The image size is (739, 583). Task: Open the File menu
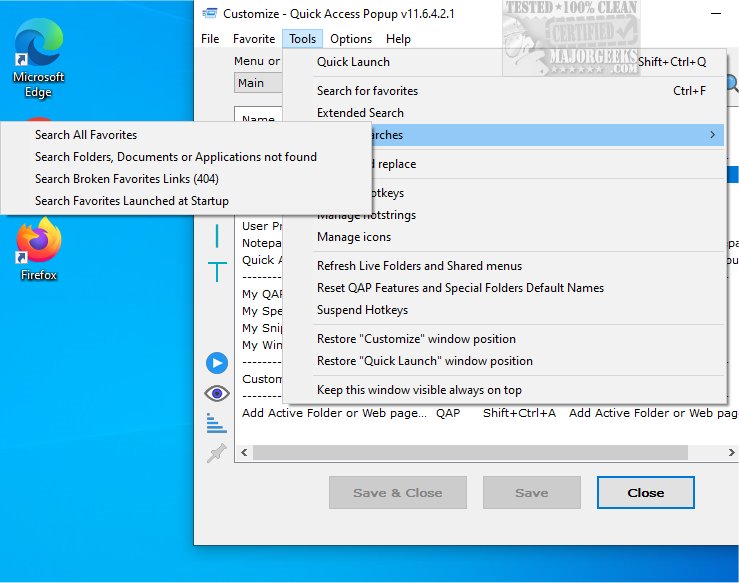coord(210,39)
